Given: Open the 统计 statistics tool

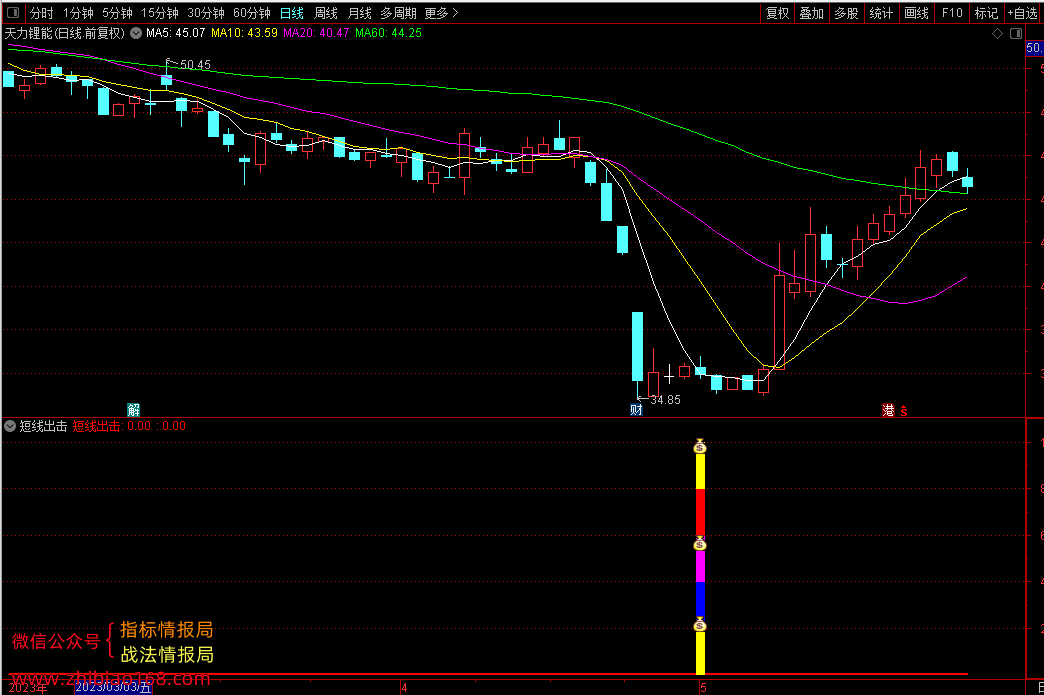Looking at the screenshot, I should (x=881, y=13).
